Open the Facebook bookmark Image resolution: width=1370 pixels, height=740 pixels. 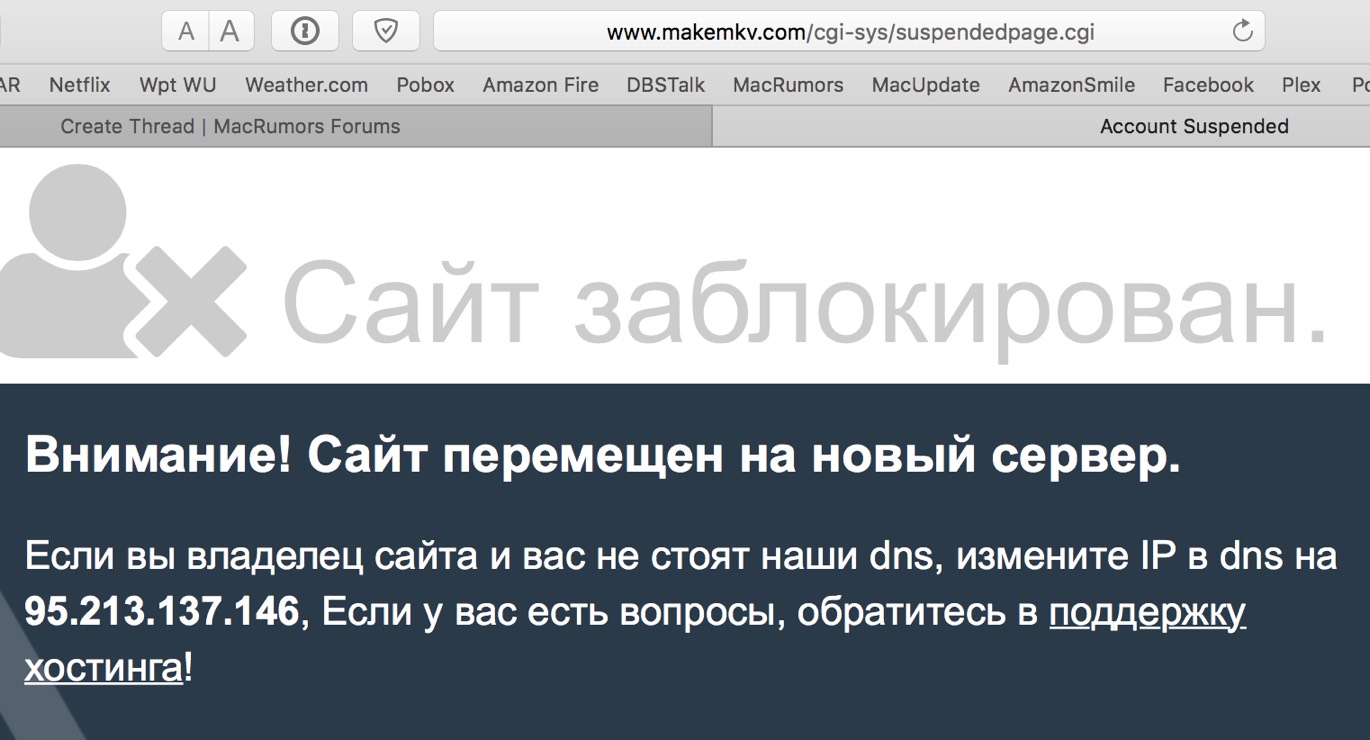coord(1208,85)
